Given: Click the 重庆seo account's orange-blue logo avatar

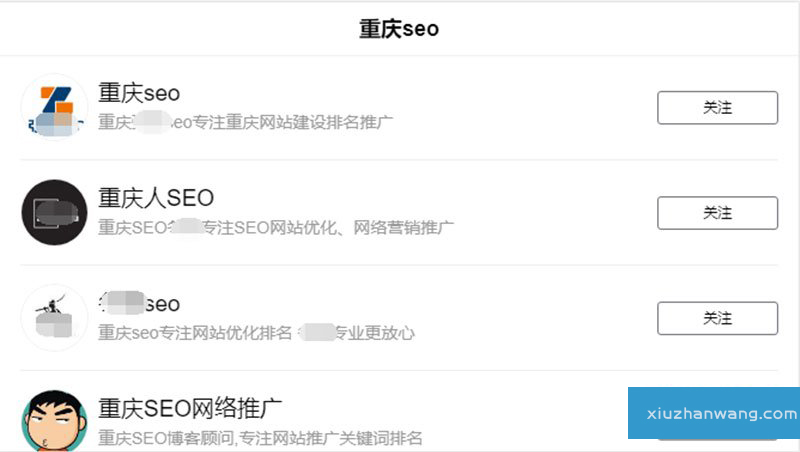Looking at the screenshot, I should coord(54,107).
